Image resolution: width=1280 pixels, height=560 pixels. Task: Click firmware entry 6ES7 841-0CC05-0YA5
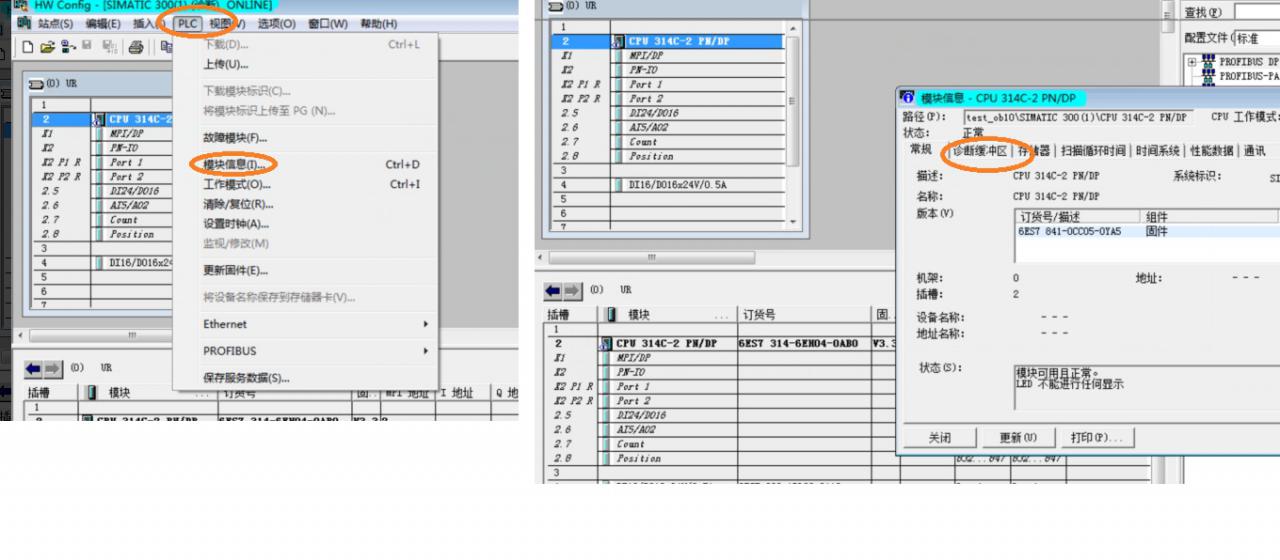[1069, 231]
